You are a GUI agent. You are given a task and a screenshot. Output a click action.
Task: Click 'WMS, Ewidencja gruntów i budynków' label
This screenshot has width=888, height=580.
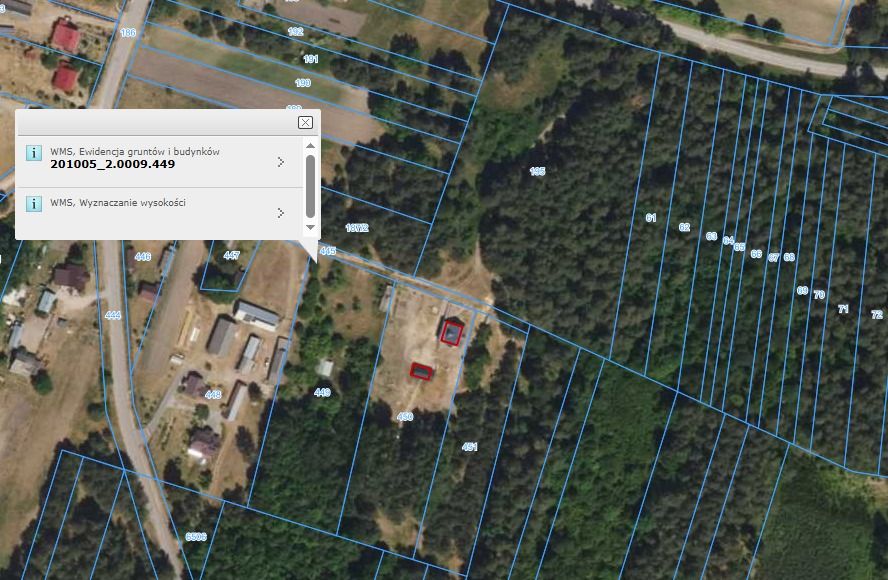click(135, 151)
